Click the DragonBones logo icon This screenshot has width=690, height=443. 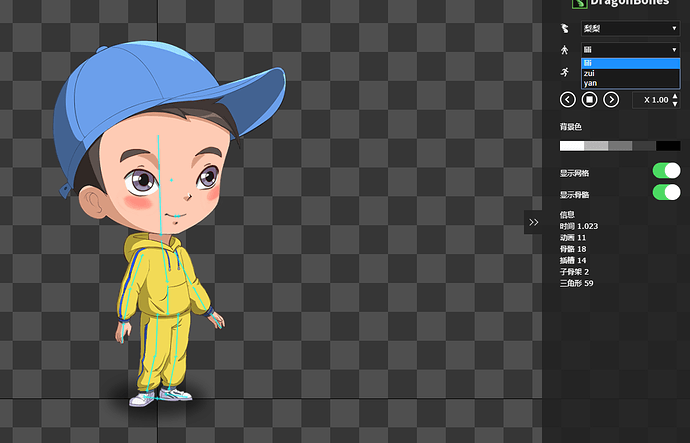[x=579, y=4]
